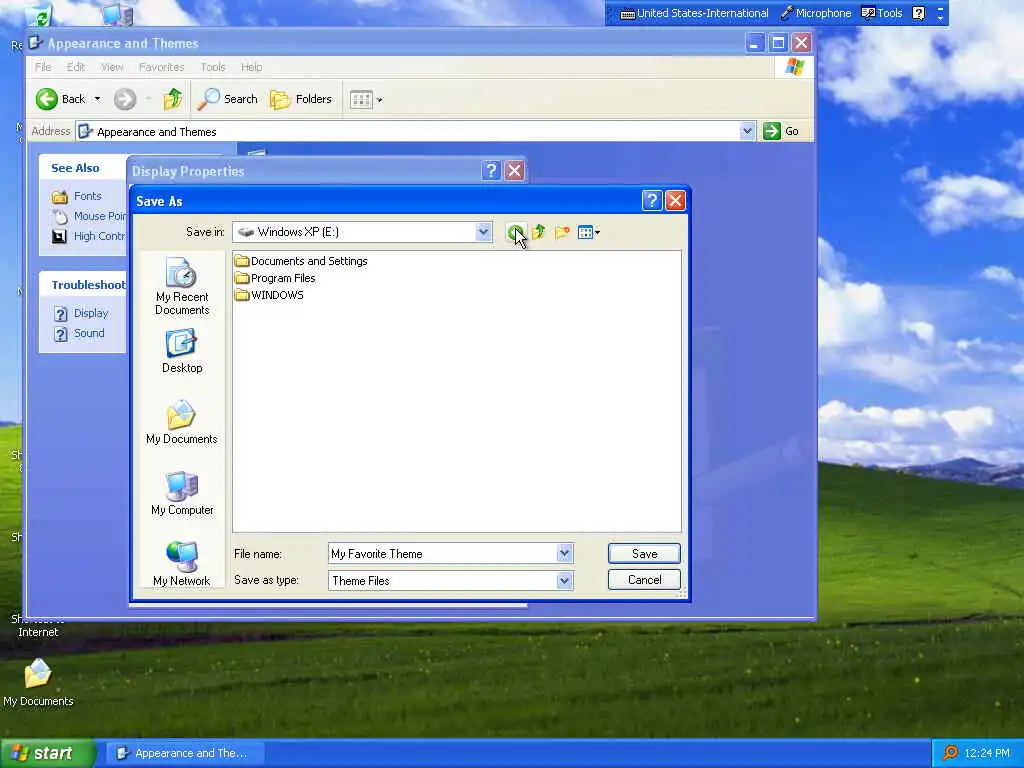Open My Network places shortcut
This screenshot has width=1024, height=768.
[x=182, y=564]
